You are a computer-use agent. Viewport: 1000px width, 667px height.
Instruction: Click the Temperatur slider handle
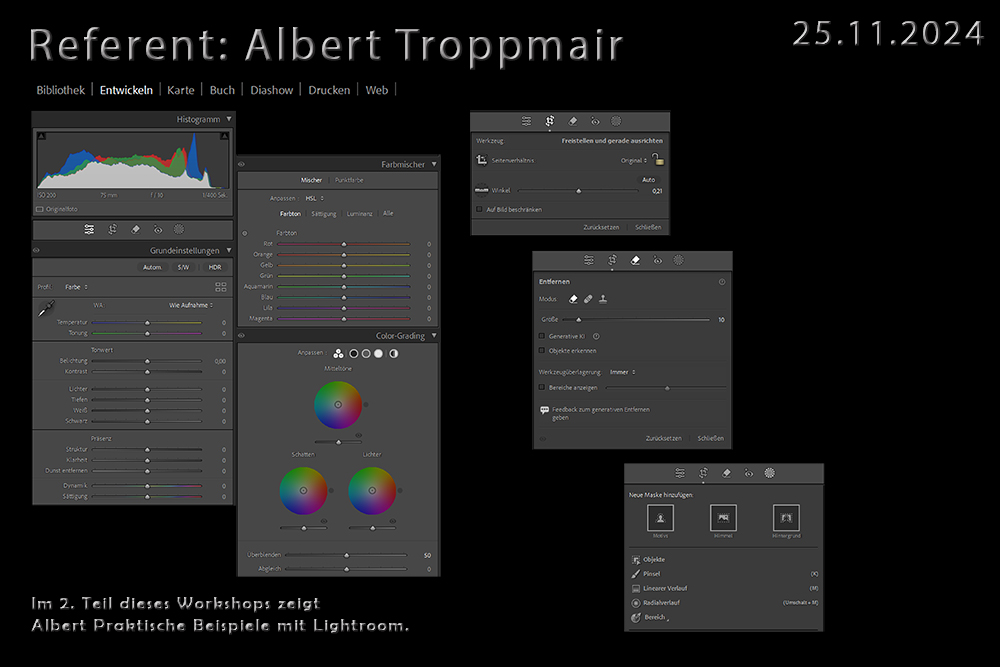click(x=147, y=323)
